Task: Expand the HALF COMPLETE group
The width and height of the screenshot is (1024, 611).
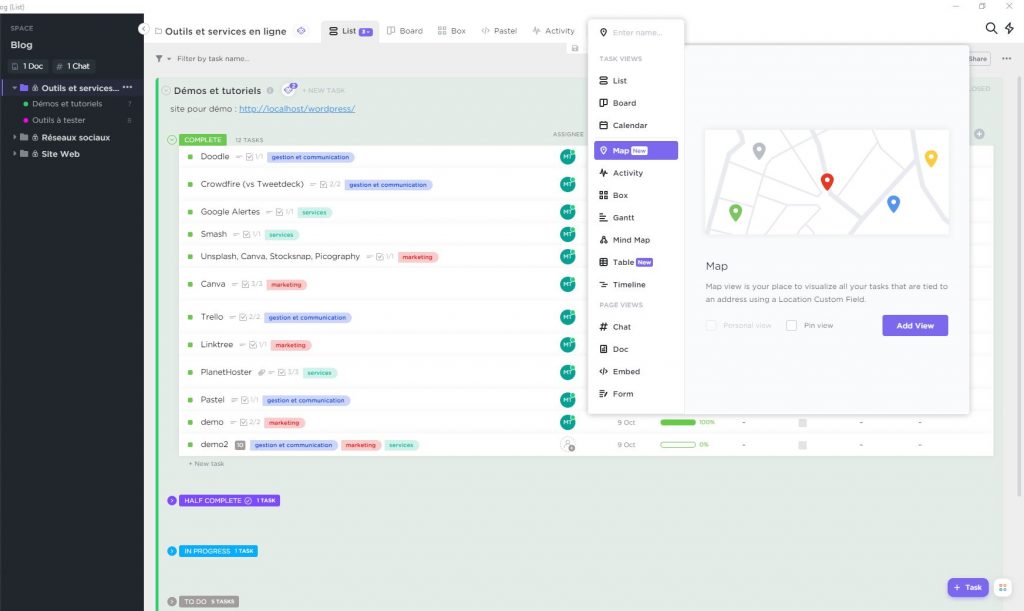Action: (172, 501)
